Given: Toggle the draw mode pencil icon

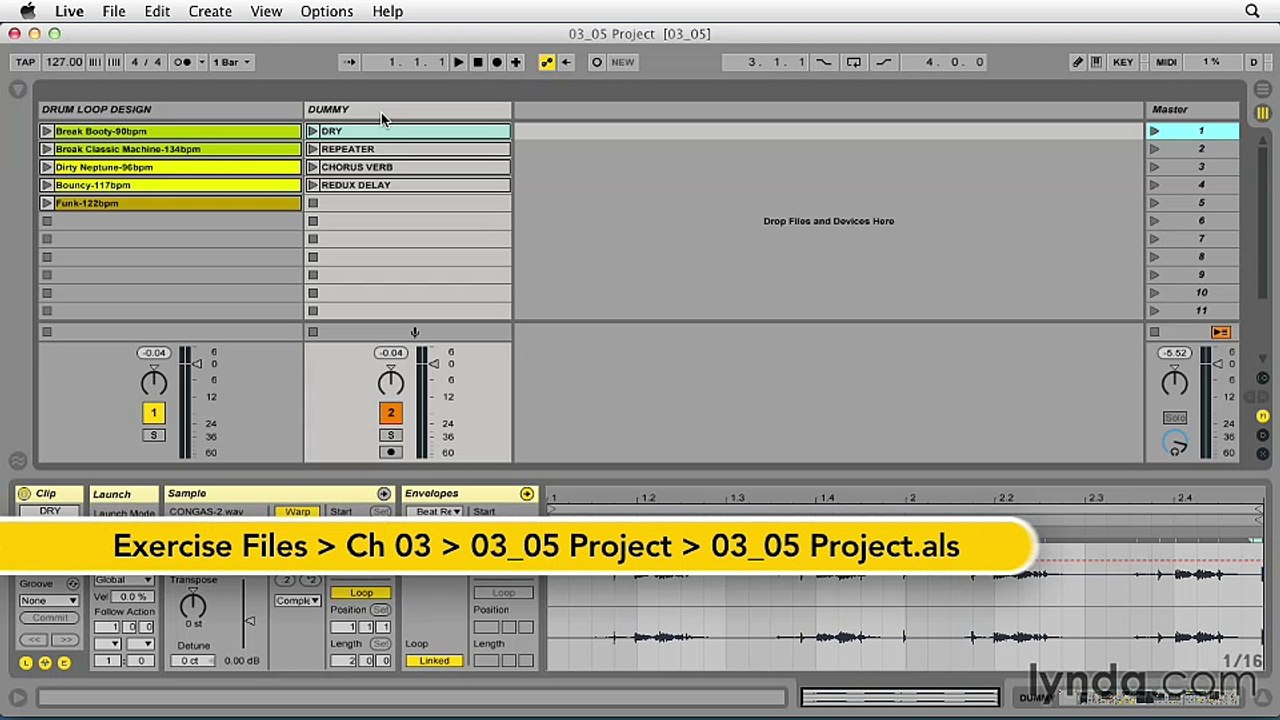Looking at the screenshot, I should [x=1077, y=62].
